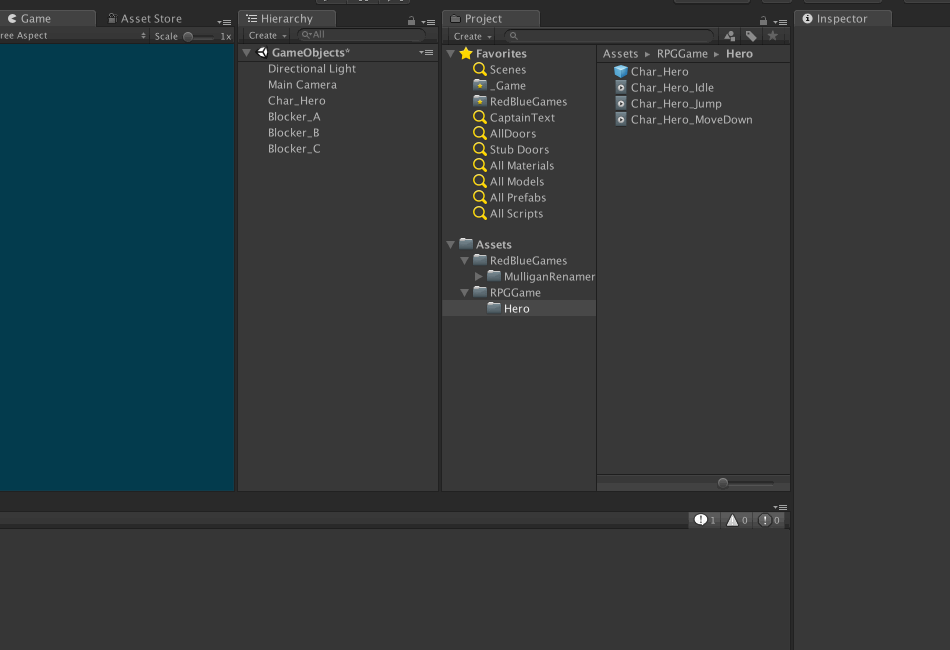The width and height of the screenshot is (950, 650).
Task: Click the All Scripts favorite search icon
Action: coord(479,213)
